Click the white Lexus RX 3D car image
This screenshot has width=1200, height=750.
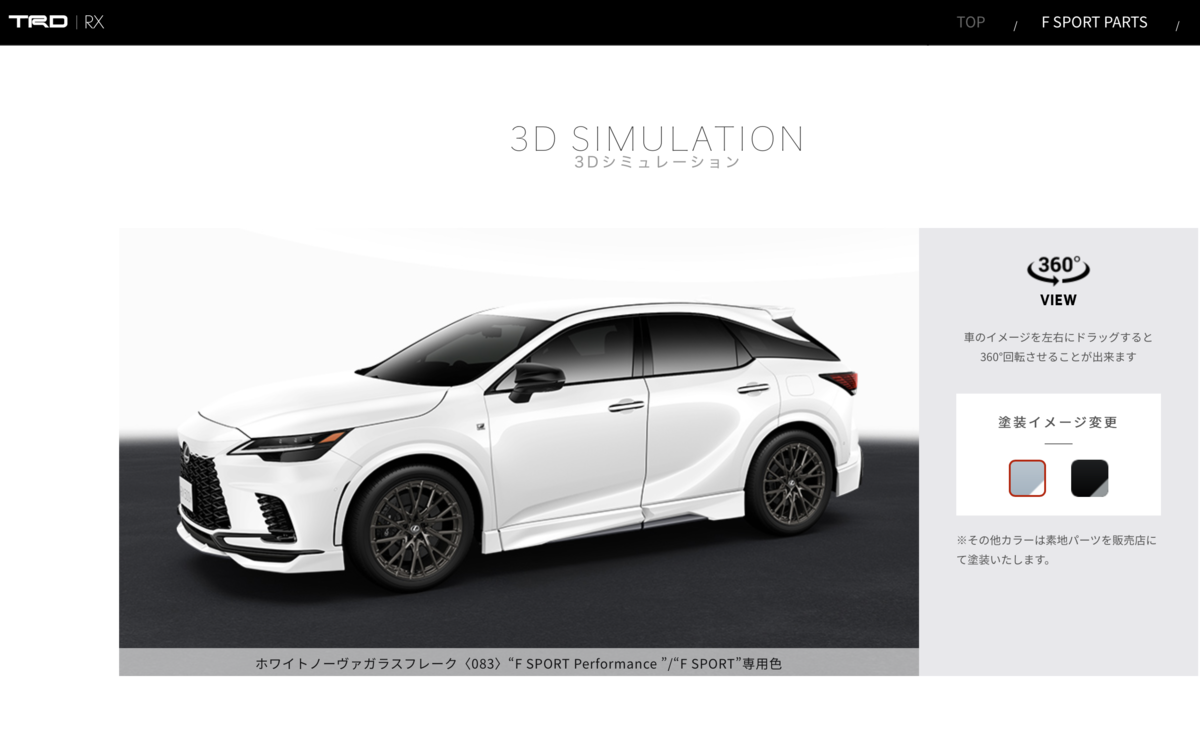click(x=518, y=440)
